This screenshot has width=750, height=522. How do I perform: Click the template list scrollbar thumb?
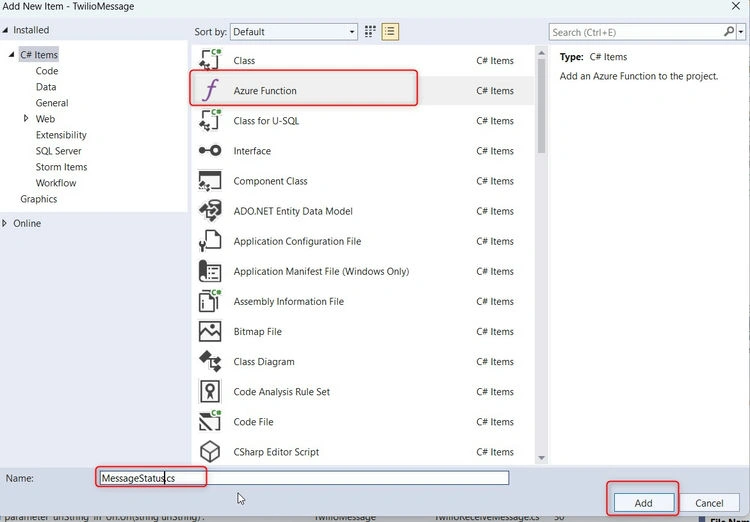pyautogui.click(x=541, y=105)
